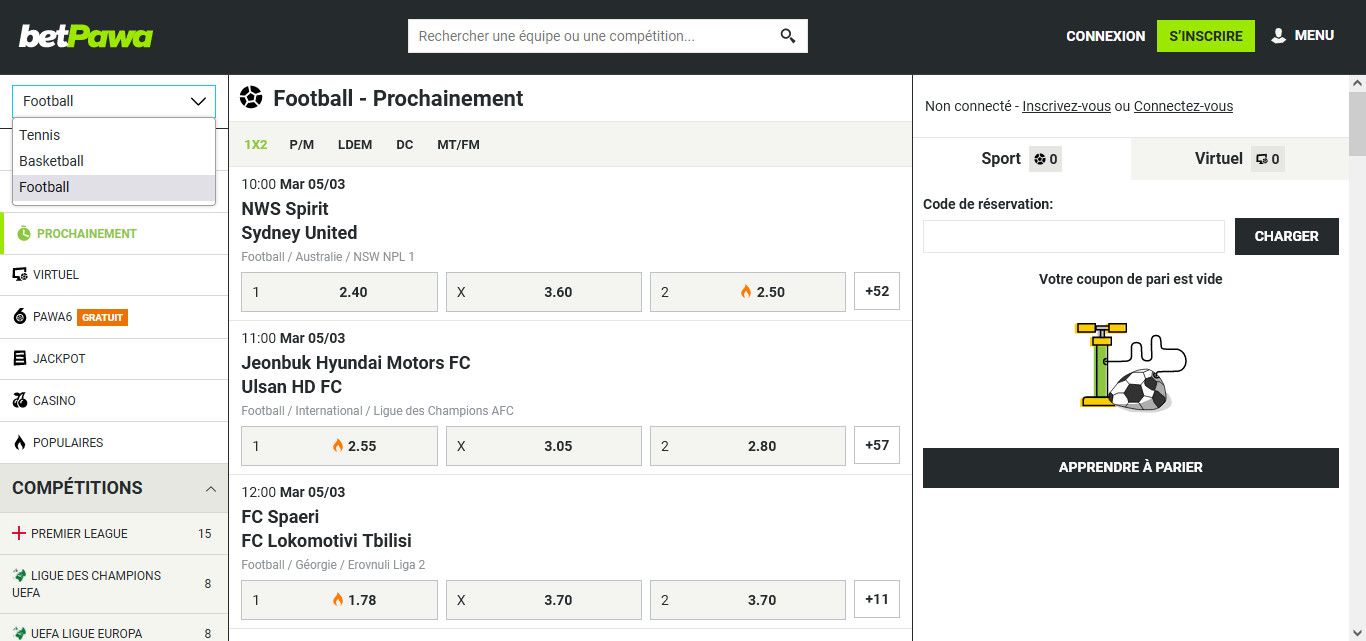Pick draw odds 3.70 for FC Spaeri match
Image resolution: width=1366 pixels, height=641 pixels.
(544, 600)
